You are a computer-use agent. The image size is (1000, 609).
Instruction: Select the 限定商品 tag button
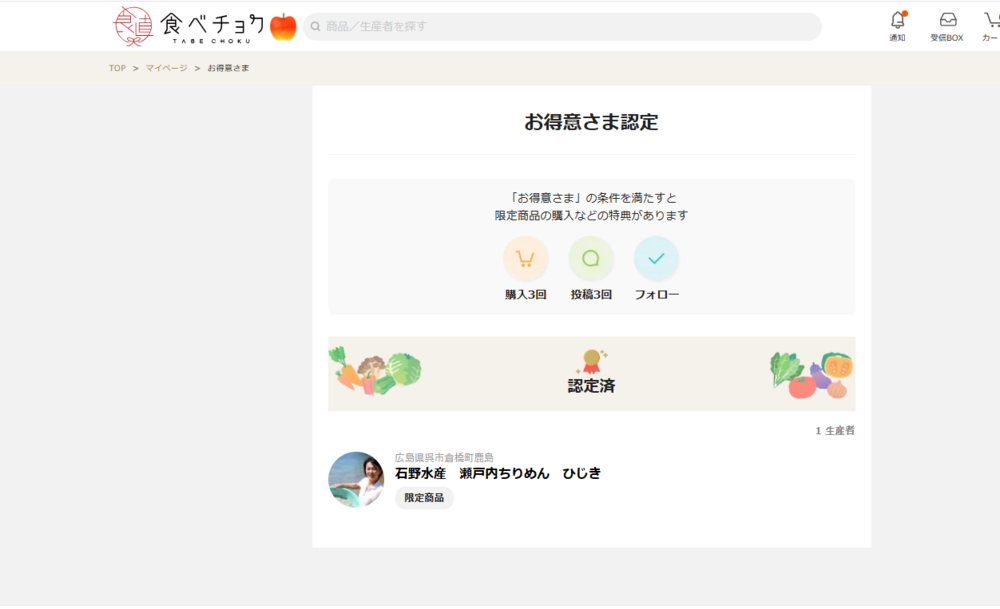(424, 498)
